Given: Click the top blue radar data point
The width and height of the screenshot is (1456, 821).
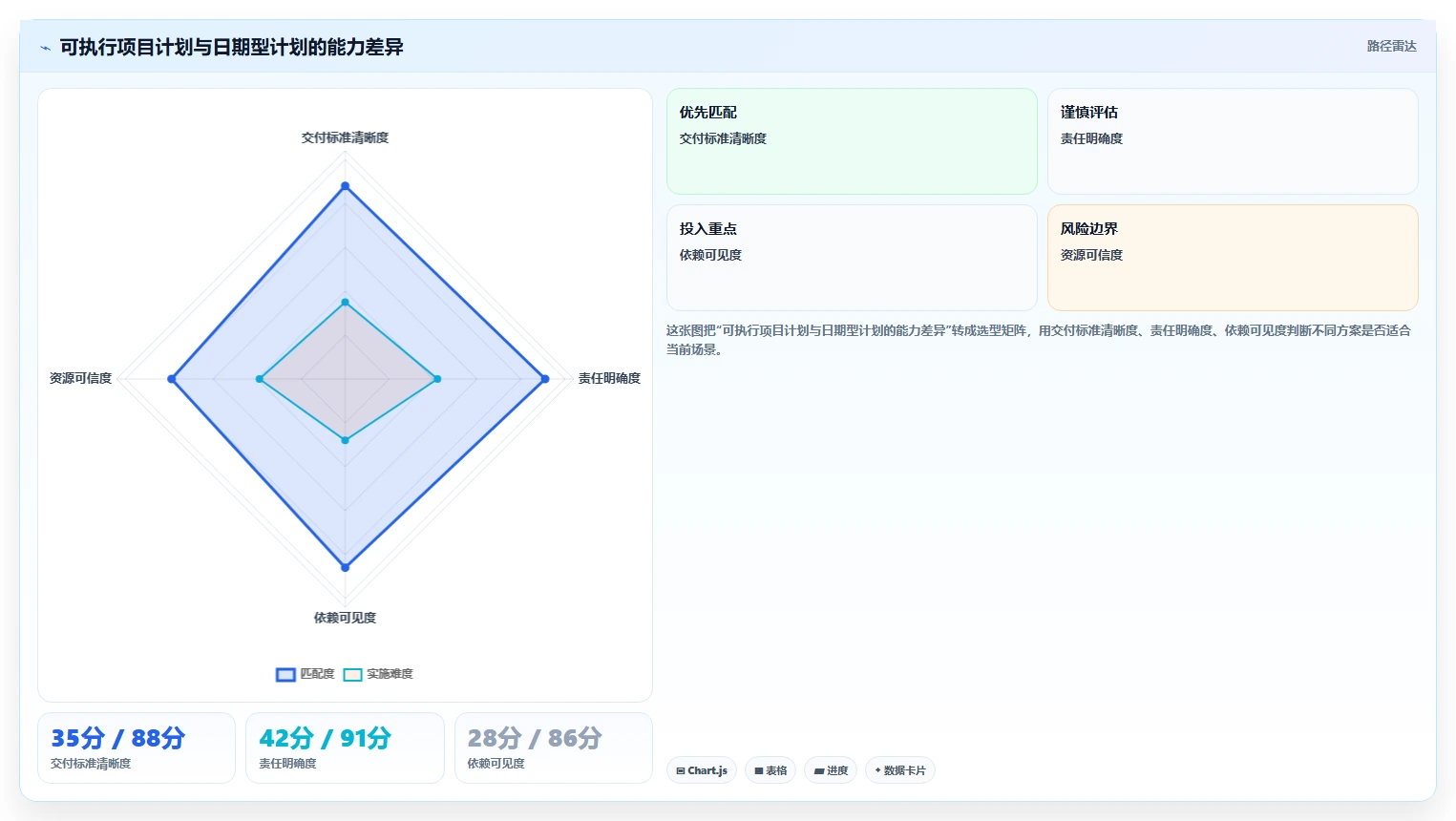Looking at the screenshot, I should coord(345,186).
